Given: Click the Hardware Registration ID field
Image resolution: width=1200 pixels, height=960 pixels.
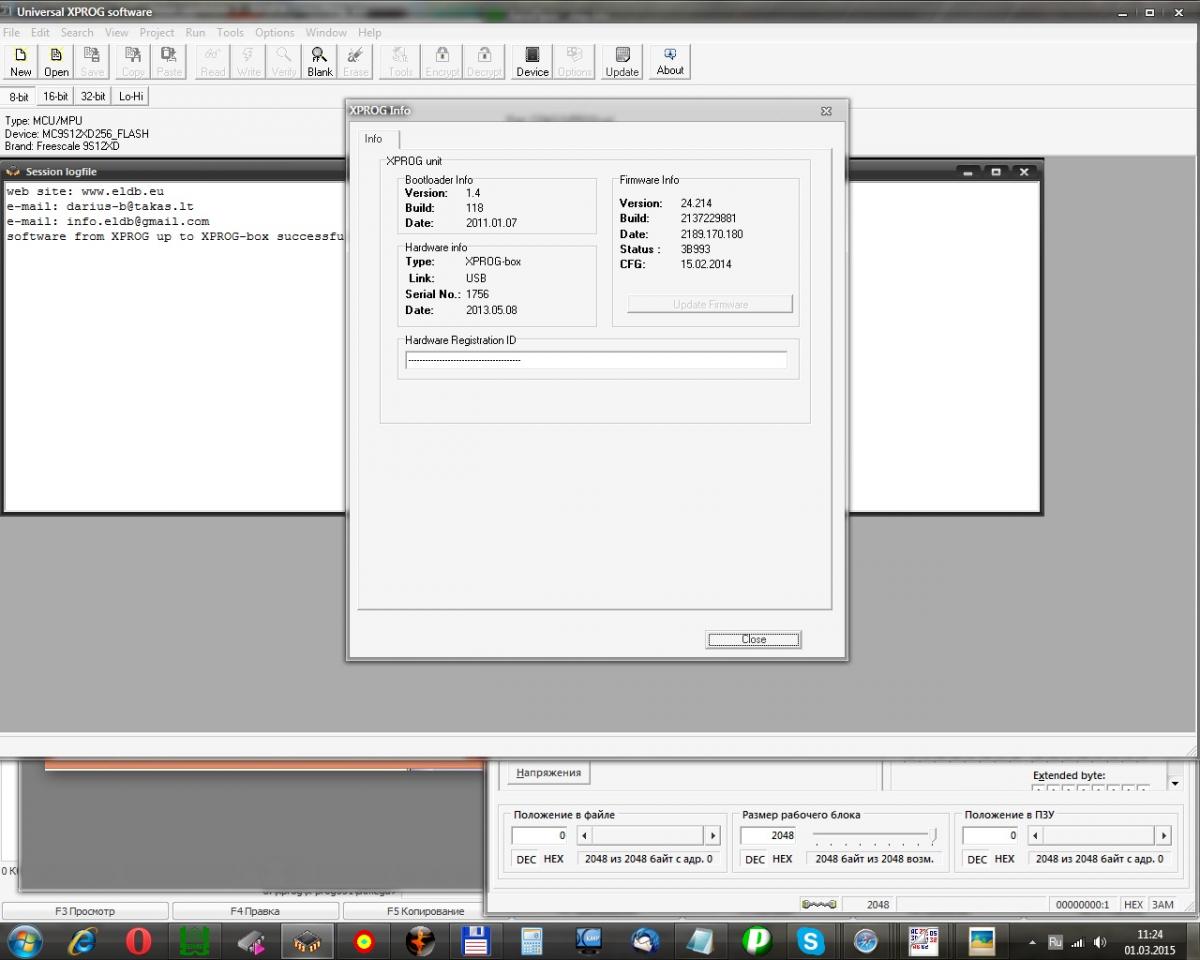Looking at the screenshot, I should point(596,359).
